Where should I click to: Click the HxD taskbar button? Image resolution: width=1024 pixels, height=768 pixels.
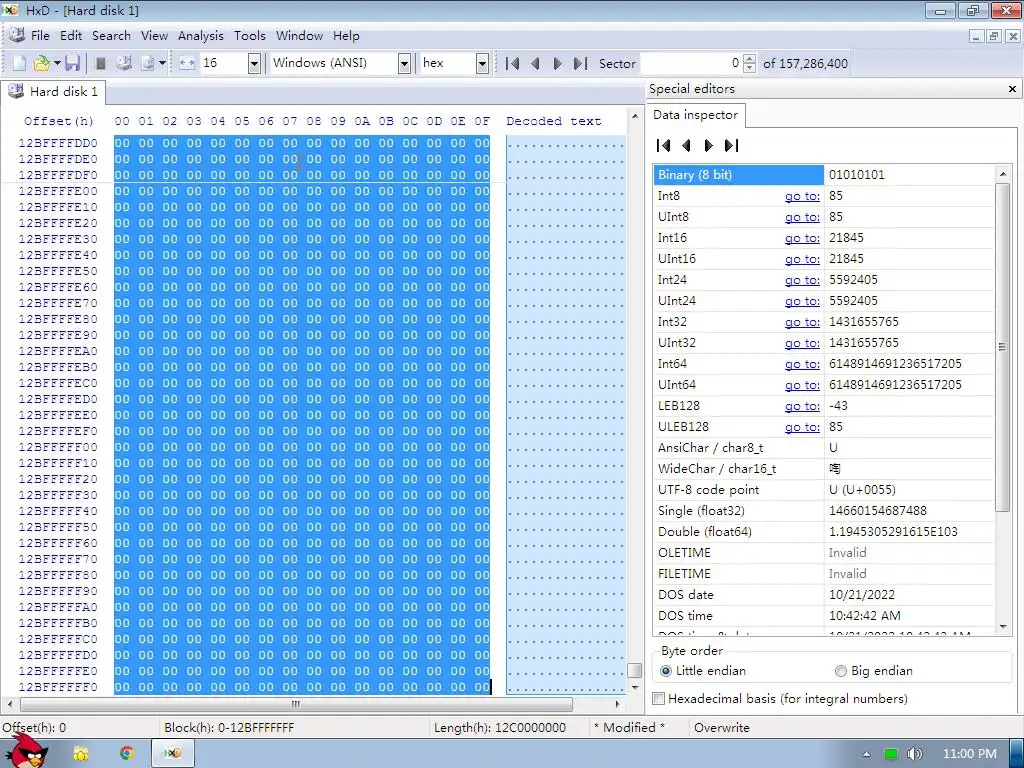172,753
